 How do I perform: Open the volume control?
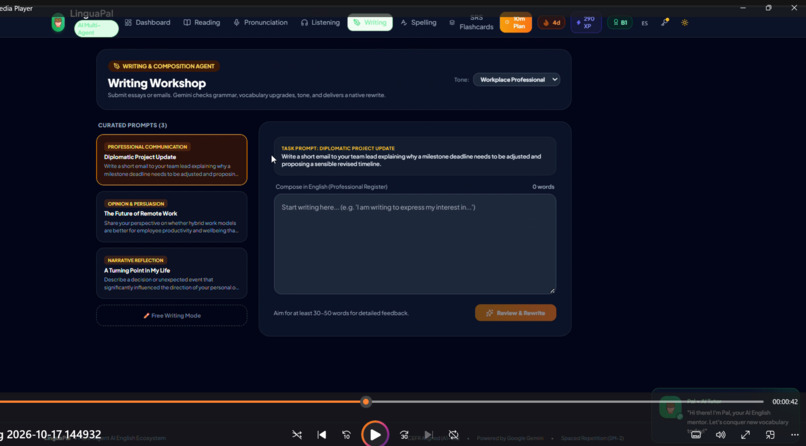721,435
